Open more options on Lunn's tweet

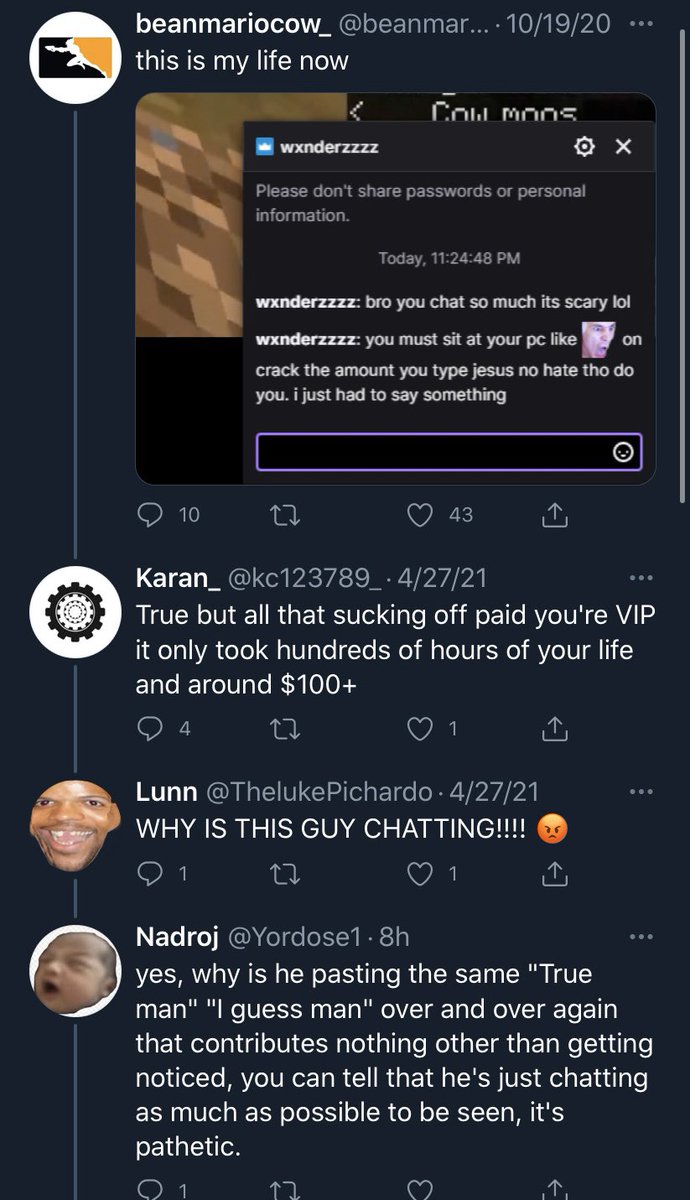(641, 792)
